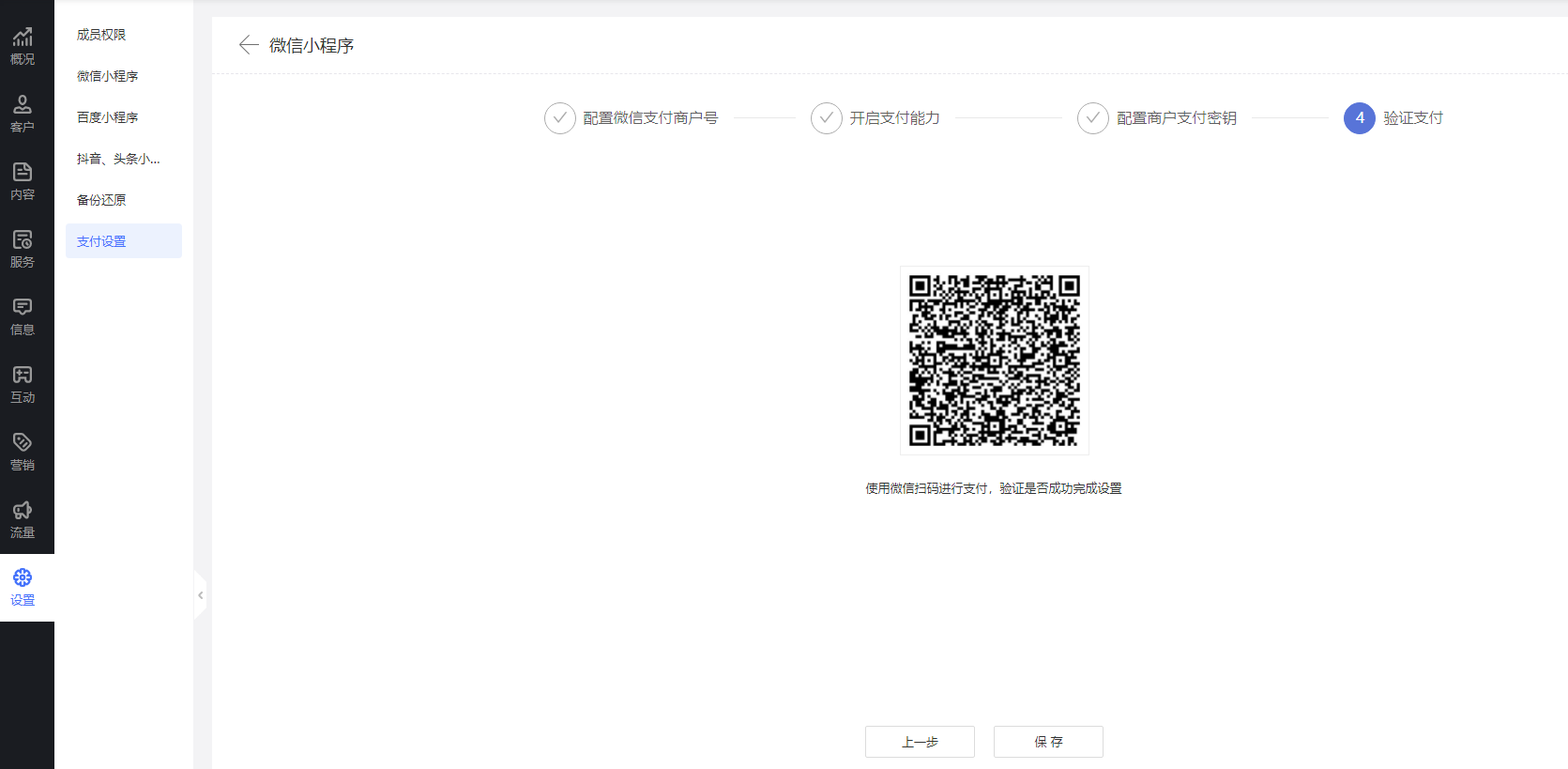Collapse the settings submenu panel
1568x769 pixels.
tap(200, 595)
